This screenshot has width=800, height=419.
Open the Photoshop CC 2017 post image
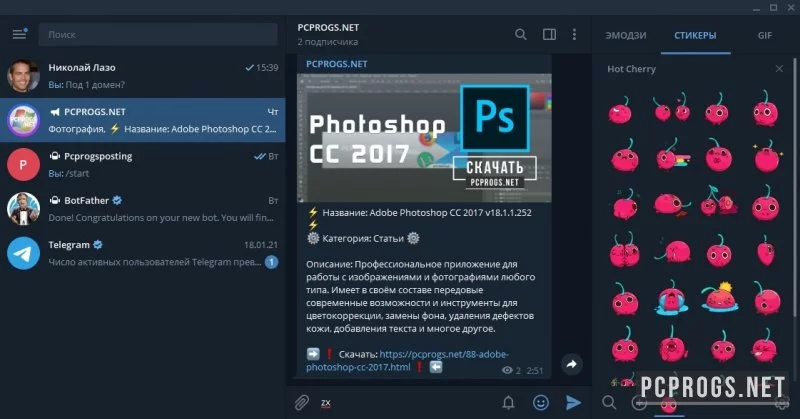424,138
